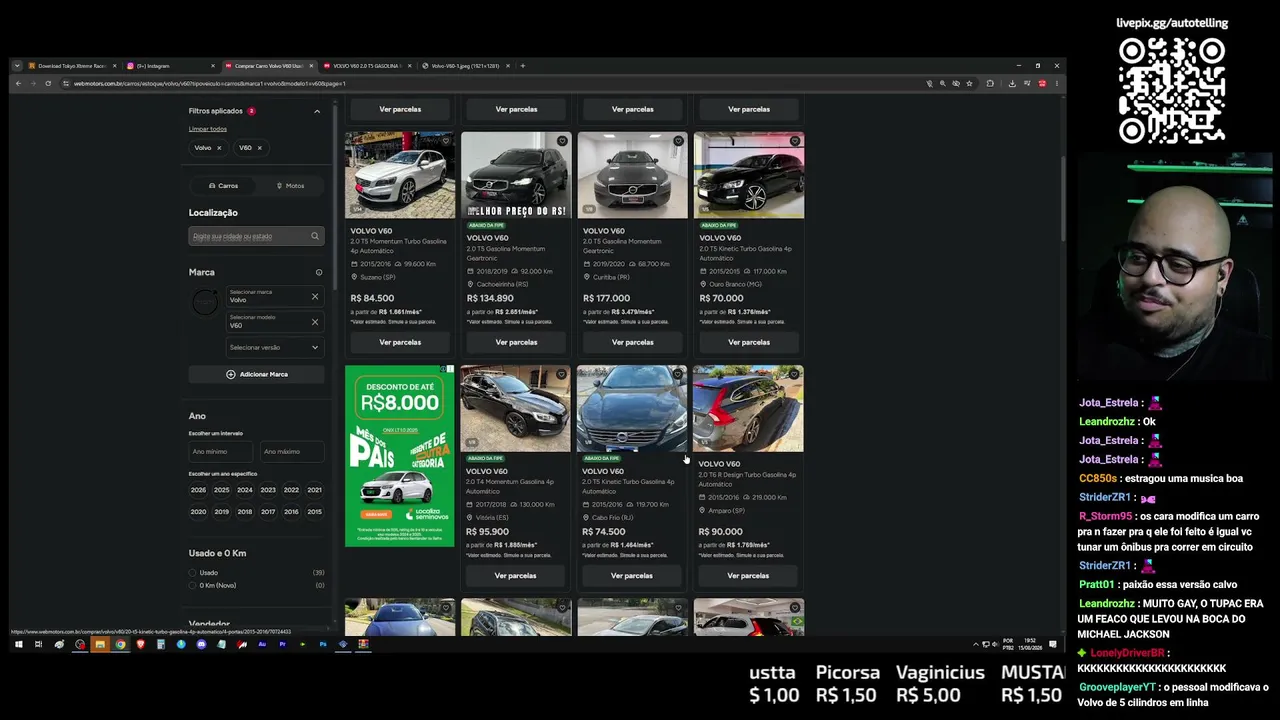The height and width of the screenshot is (720, 1280).
Task: Open Photoshop from the taskbar
Action: [x=323, y=644]
